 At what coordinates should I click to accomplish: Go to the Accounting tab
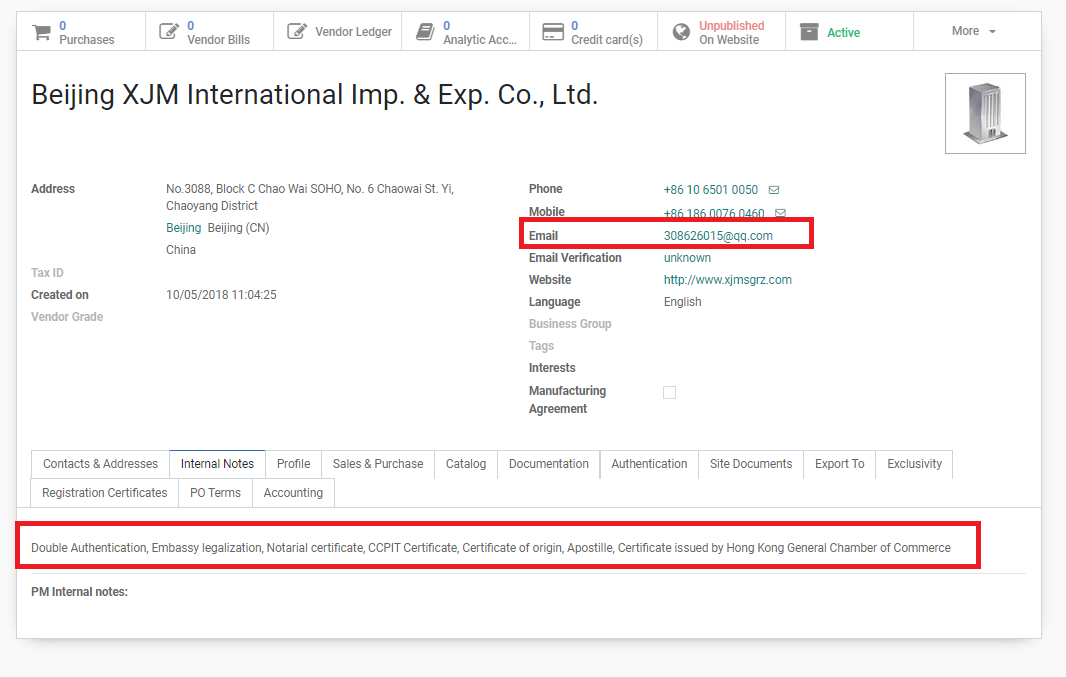tap(293, 493)
